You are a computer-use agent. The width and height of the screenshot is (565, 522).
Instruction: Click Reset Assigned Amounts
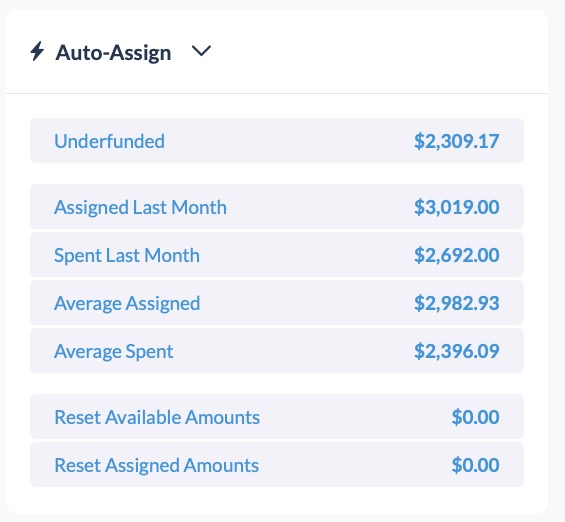coord(156,465)
